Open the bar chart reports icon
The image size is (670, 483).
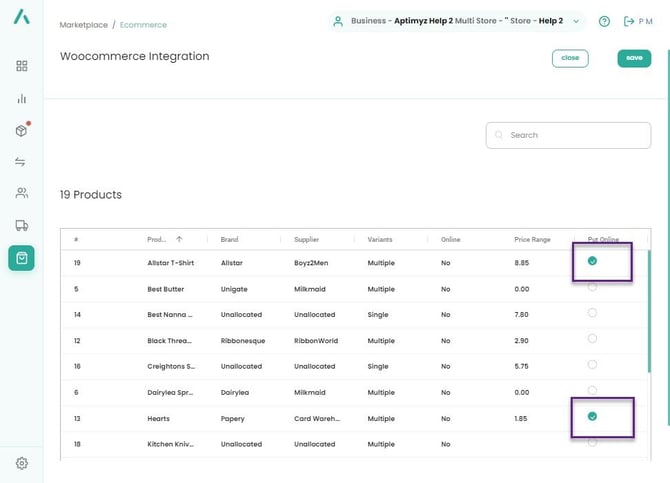(22, 98)
